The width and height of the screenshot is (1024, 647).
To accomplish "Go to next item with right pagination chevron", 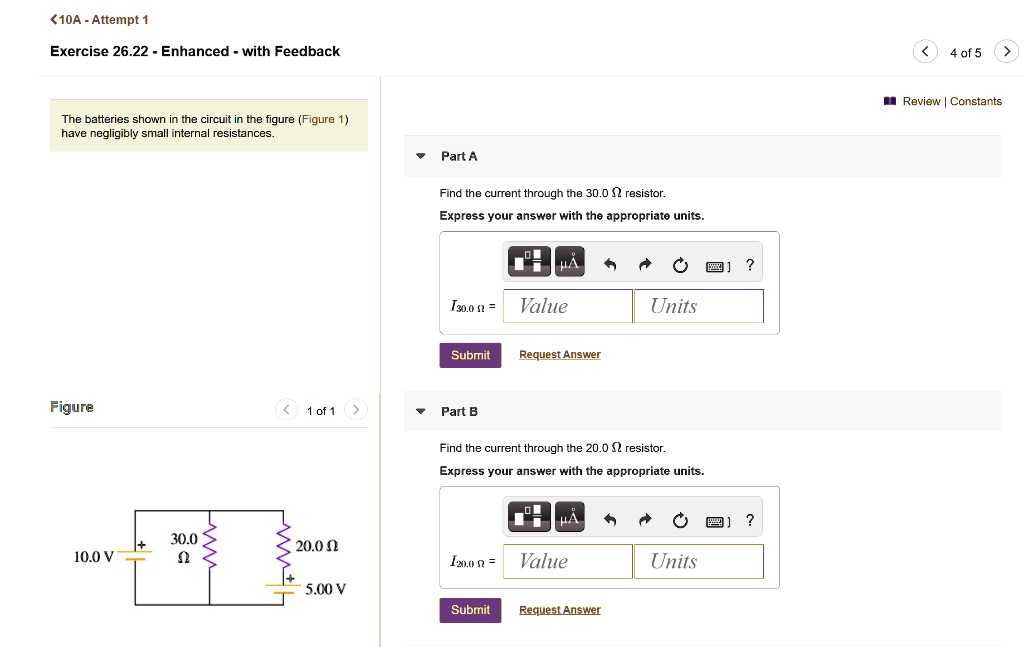I will pyautogui.click(x=1006, y=50).
